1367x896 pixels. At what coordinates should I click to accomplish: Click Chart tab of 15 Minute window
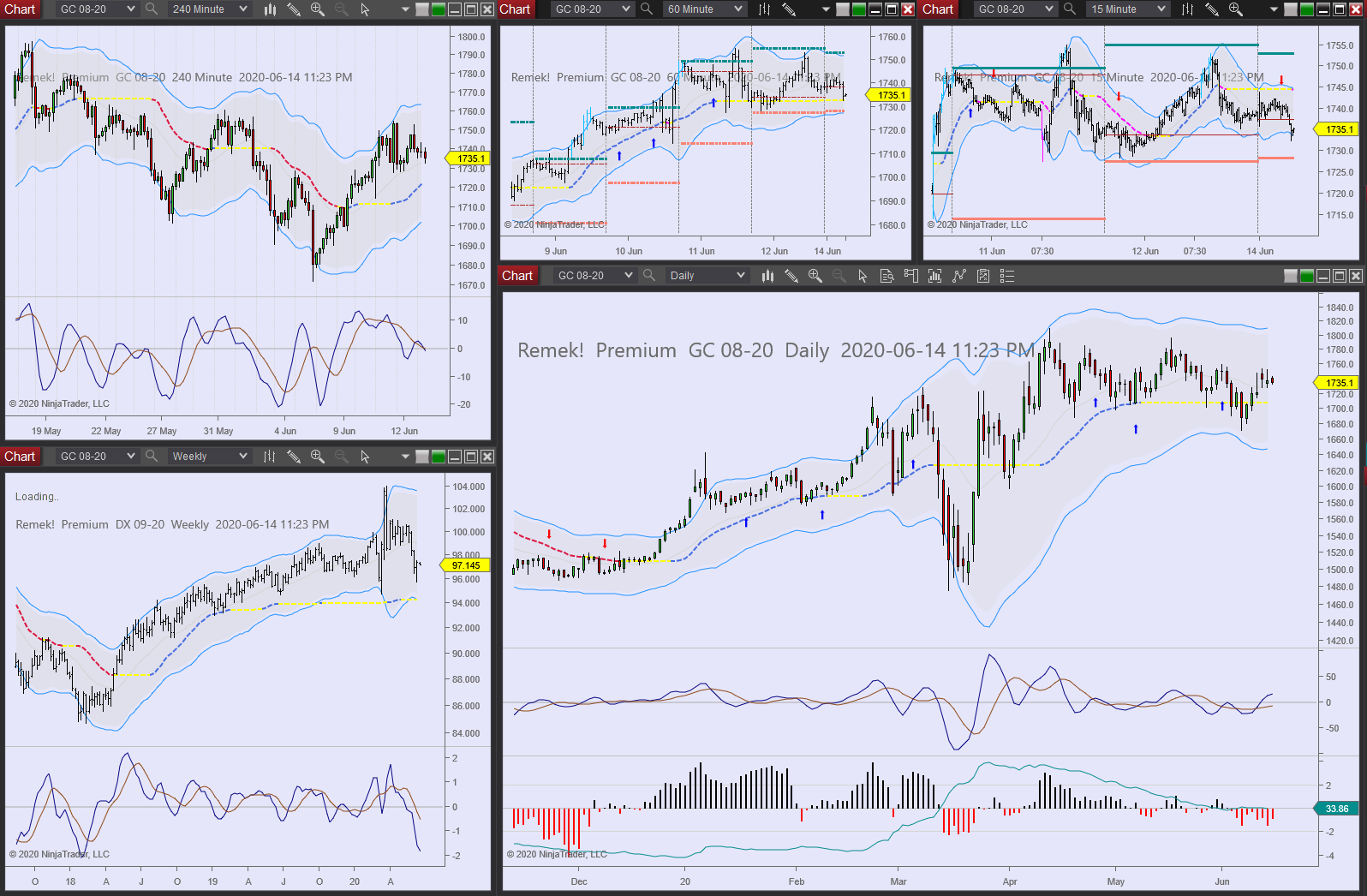pyautogui.click(x=938, y=9)
